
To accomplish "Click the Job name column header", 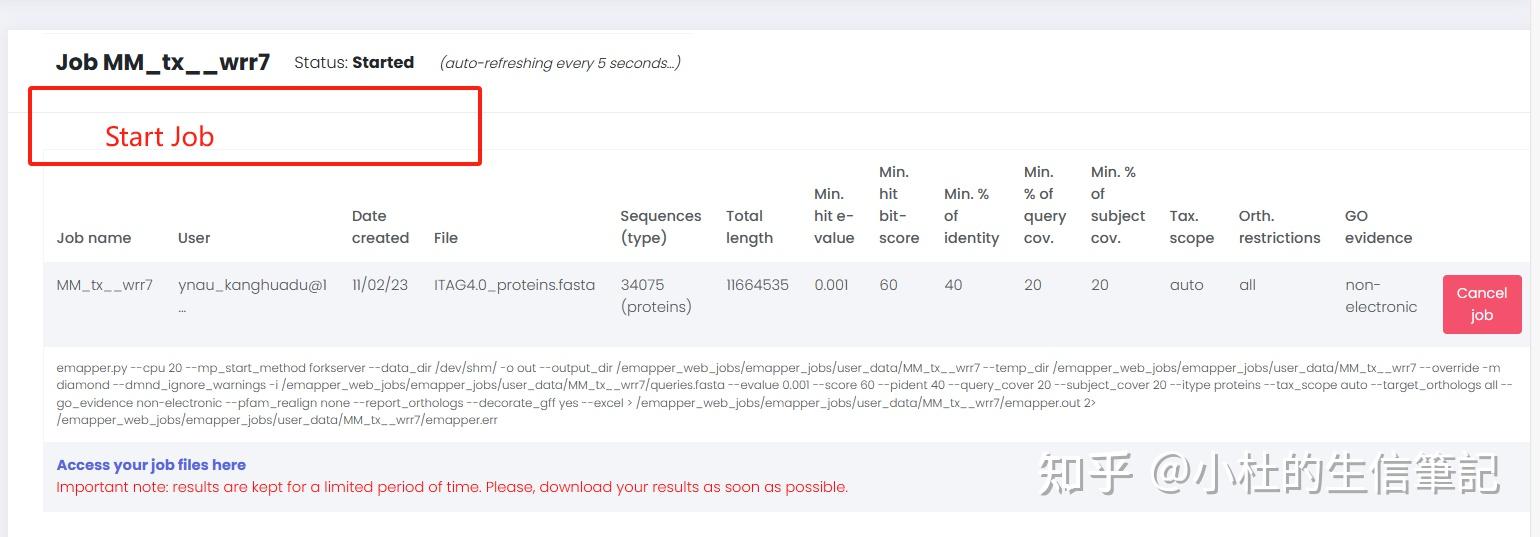I will tap(94, 238).
